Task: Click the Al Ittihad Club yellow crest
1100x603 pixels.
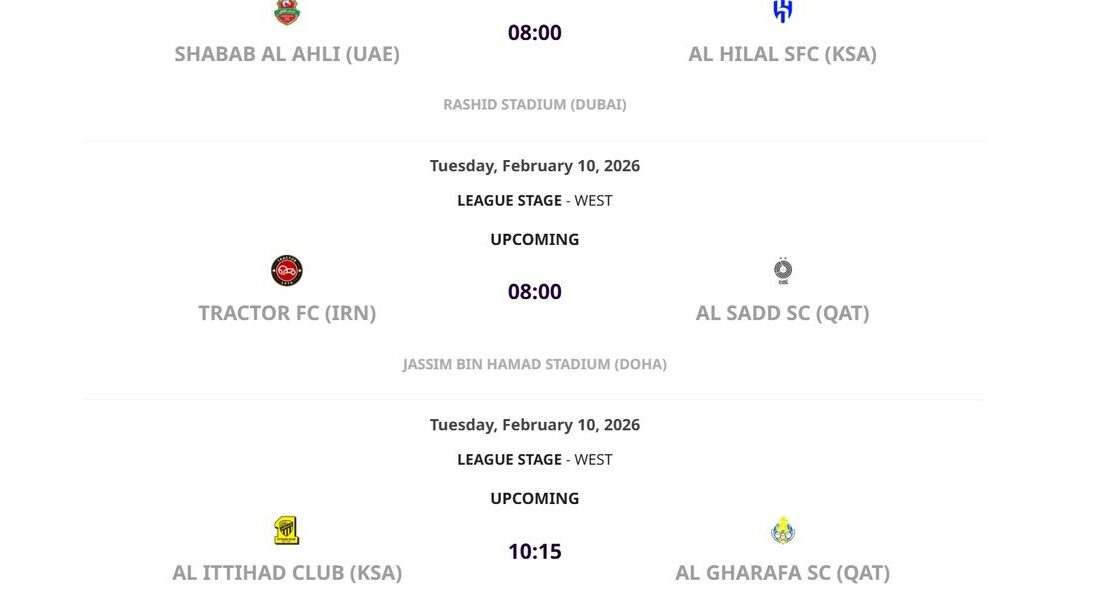Action: point(287,530)
